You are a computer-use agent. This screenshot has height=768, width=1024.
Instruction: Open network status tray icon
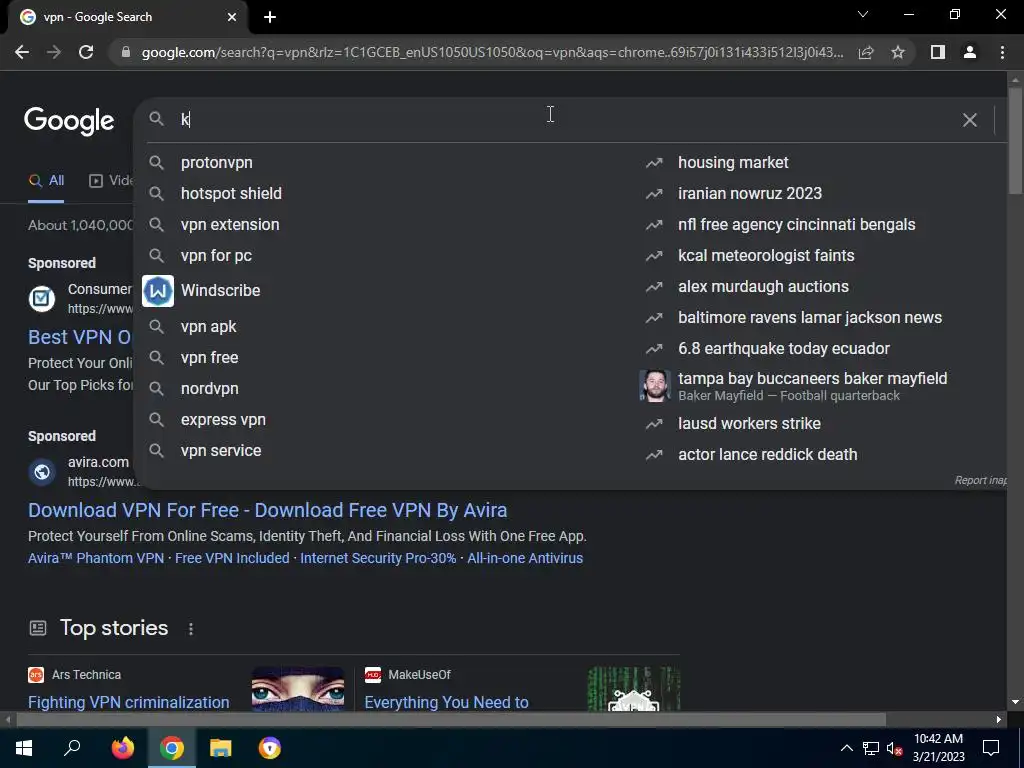(871, 748)
